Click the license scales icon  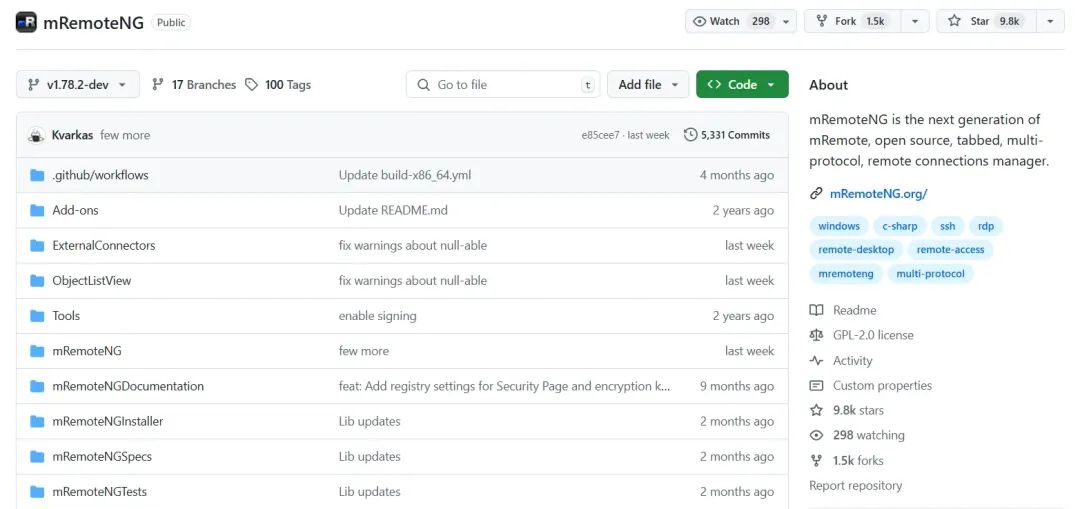click(x=816, y=335)
